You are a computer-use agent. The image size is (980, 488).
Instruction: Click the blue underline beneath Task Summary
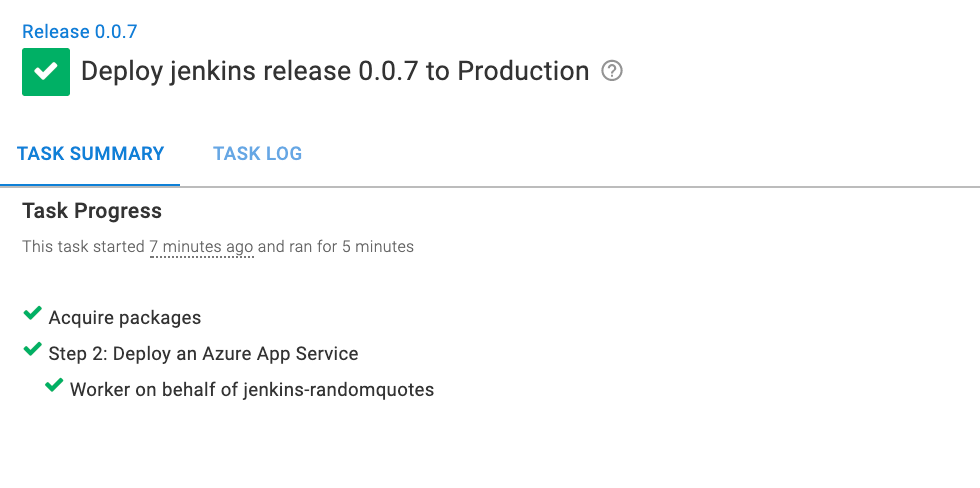90,185
